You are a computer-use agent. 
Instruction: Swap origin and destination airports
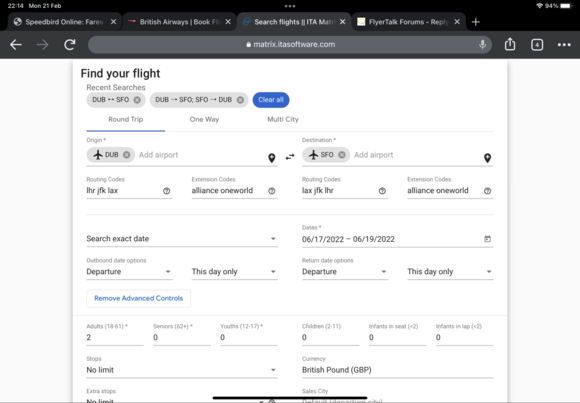290,157
